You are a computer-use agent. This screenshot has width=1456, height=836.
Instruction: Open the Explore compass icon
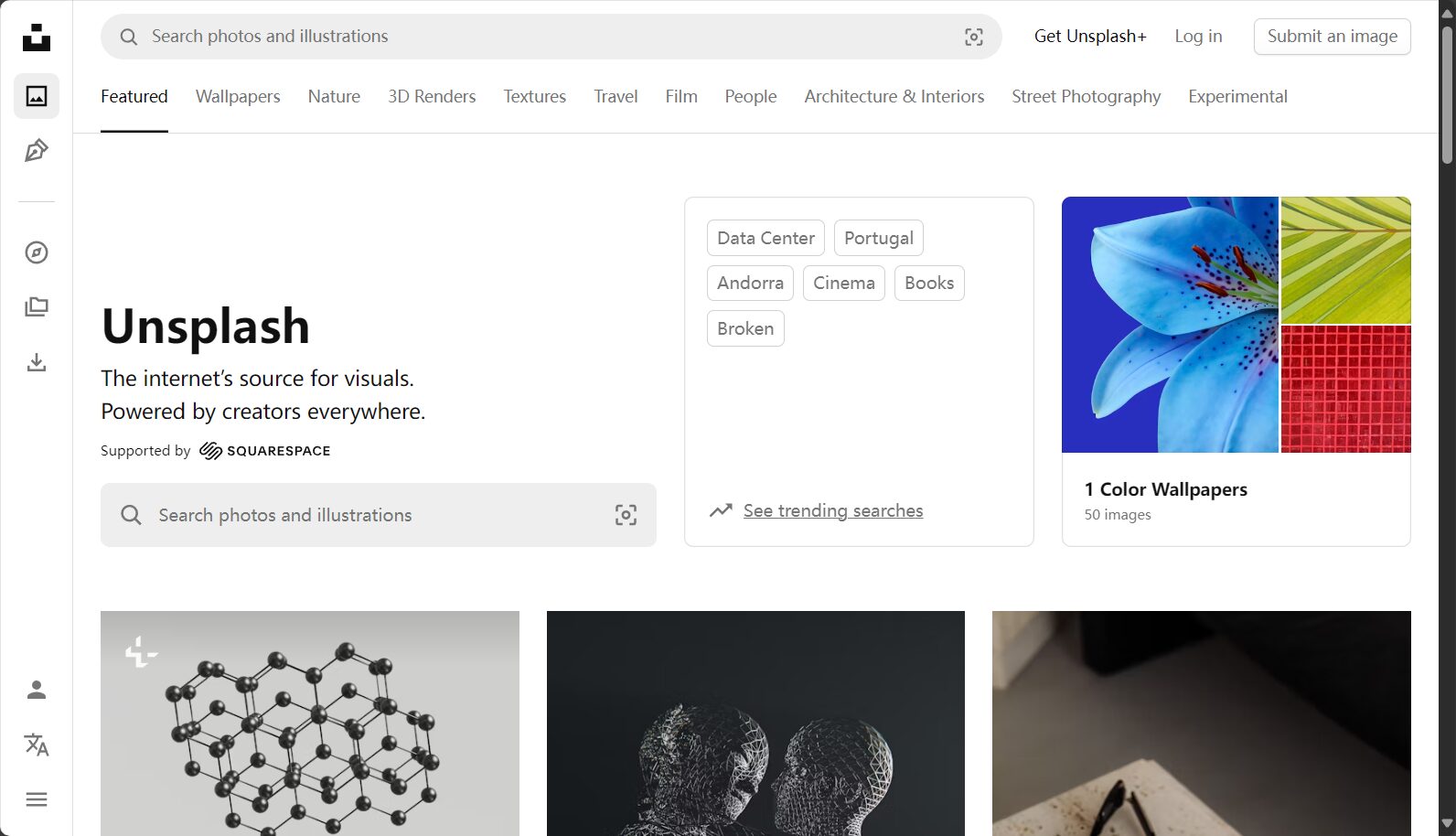37,252
